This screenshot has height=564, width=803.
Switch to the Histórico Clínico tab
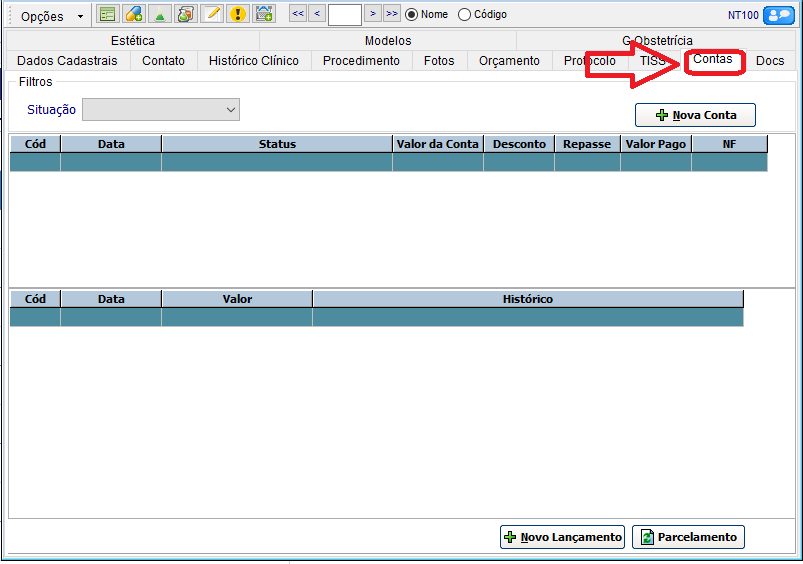tap(253, 61)
